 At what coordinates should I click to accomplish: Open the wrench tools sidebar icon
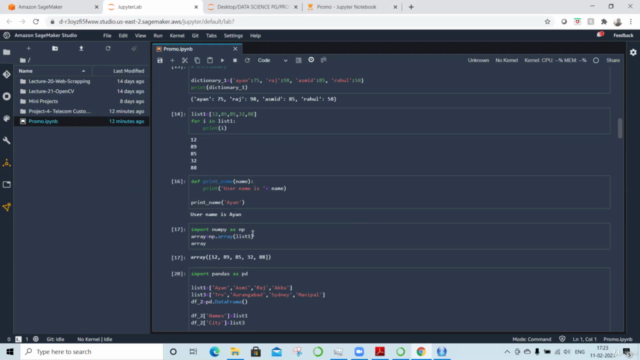(7, 140)
